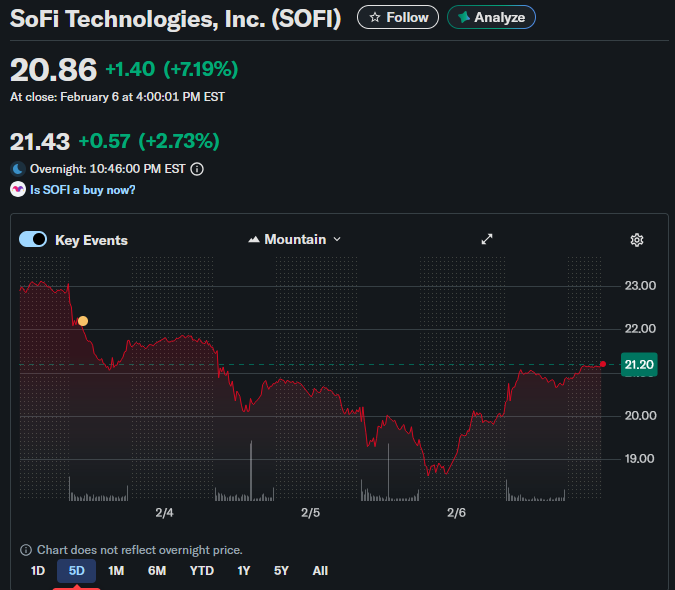Image resolution: width=675 pixels, height=590 pixels.
Task: Switch to the 5Y range
Action: pos(281,571)
